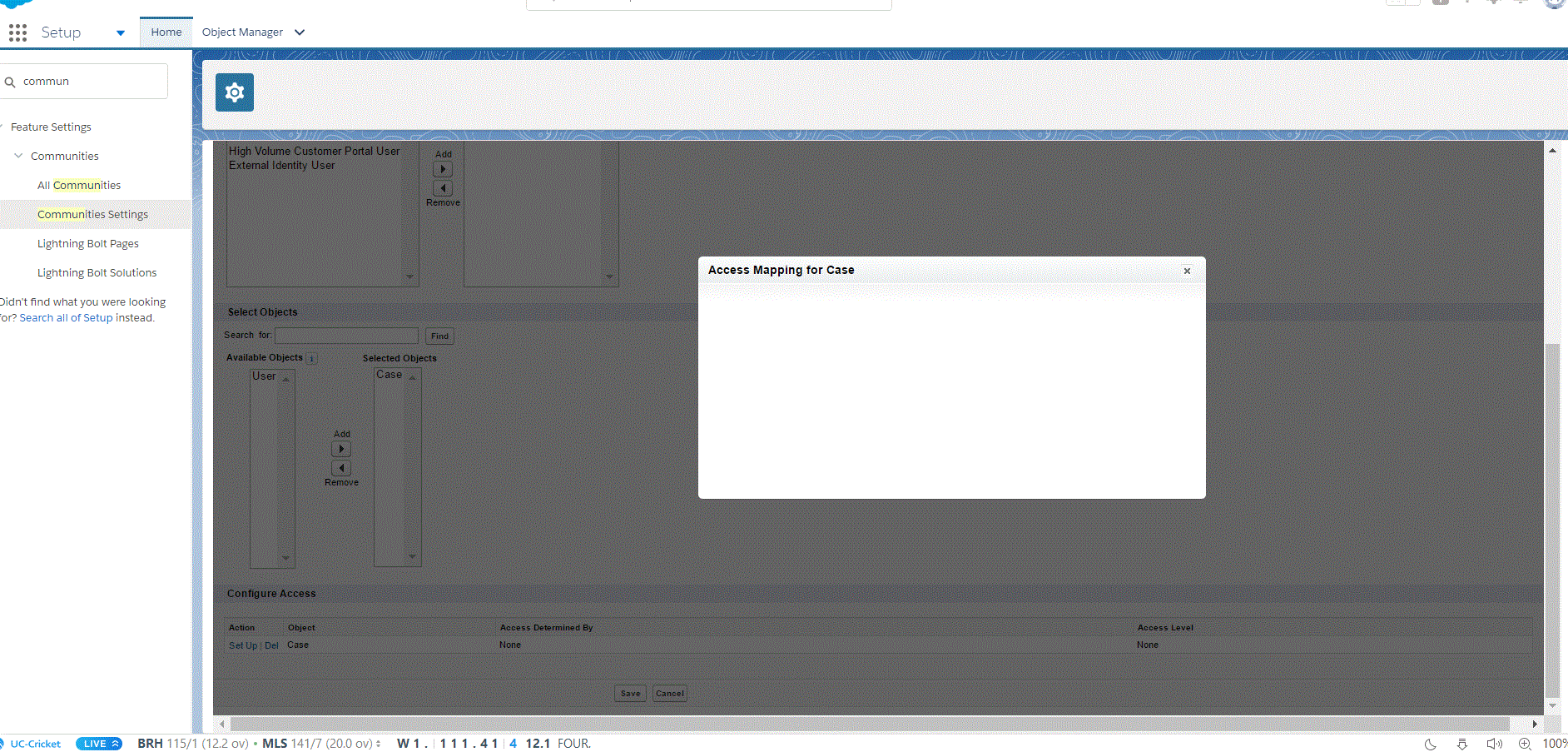Open the App Launcher waffle icon
This screenshot has width=1568, height=752.
(x=17, y=32)
